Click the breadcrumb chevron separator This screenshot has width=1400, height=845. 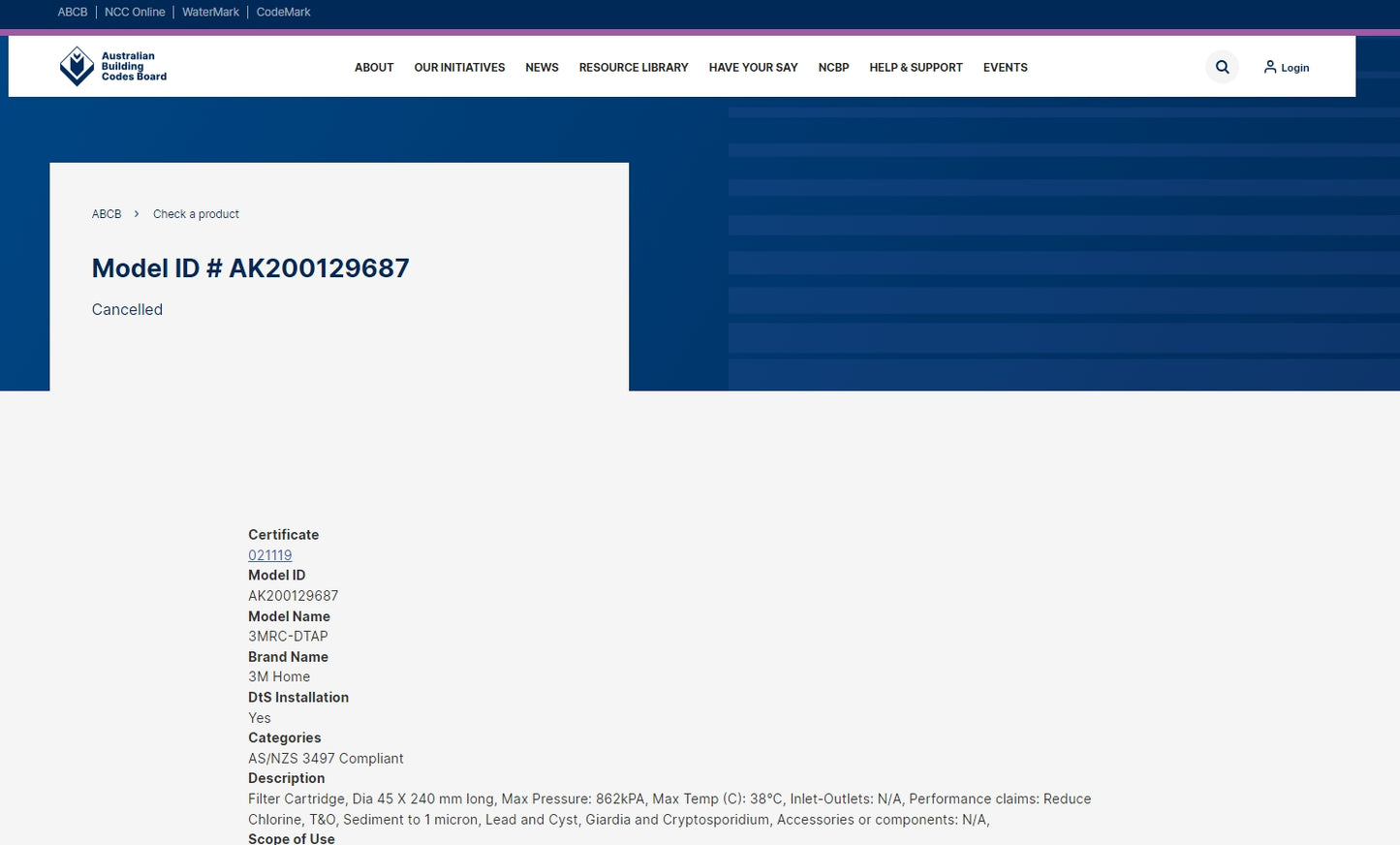pos(137,214)
